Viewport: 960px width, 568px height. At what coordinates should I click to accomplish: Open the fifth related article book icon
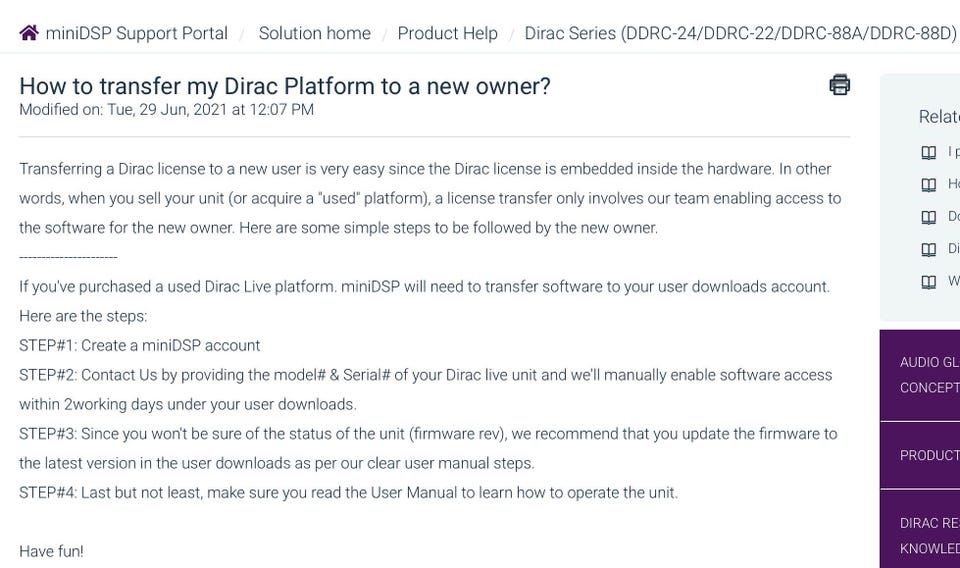point(929,282)
